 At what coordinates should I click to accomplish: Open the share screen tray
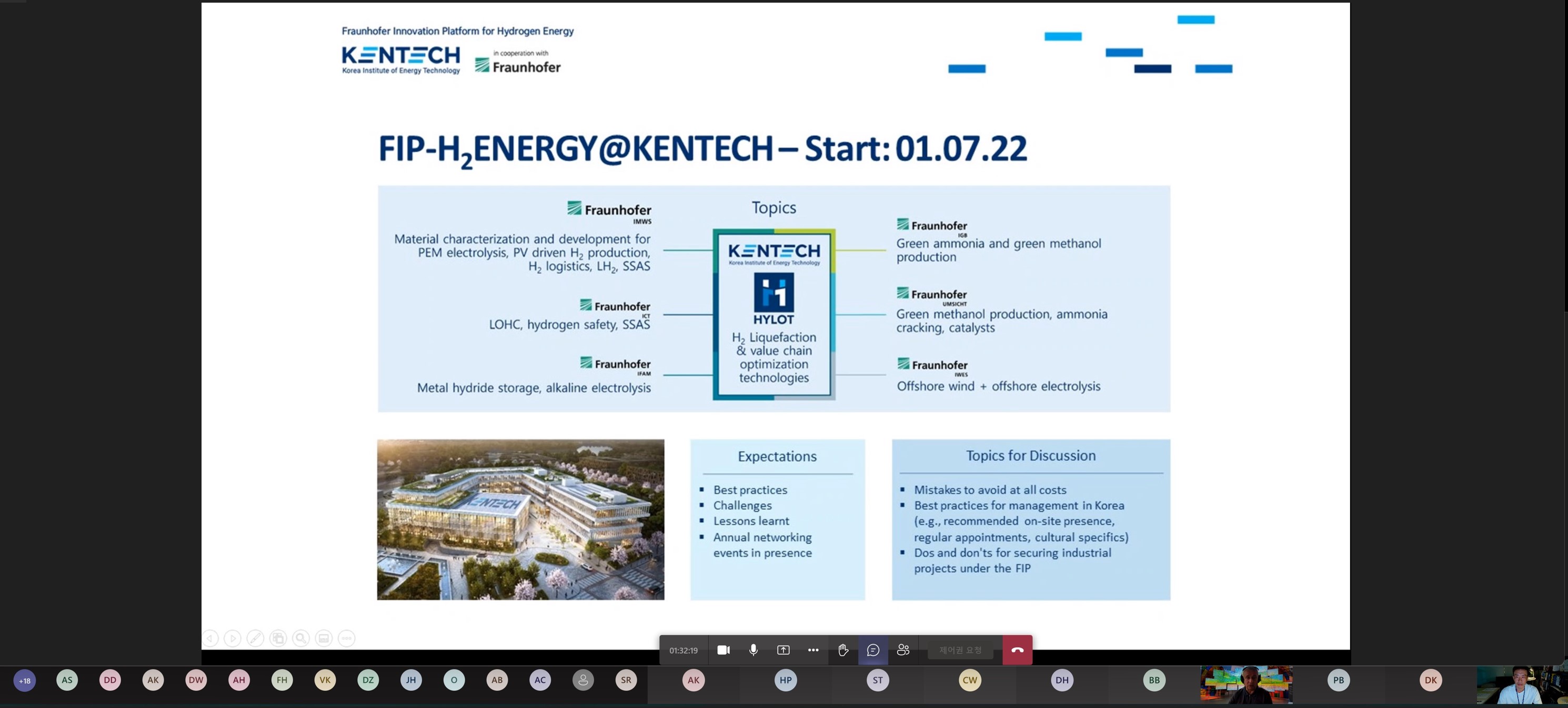click(x=783, y=650)
